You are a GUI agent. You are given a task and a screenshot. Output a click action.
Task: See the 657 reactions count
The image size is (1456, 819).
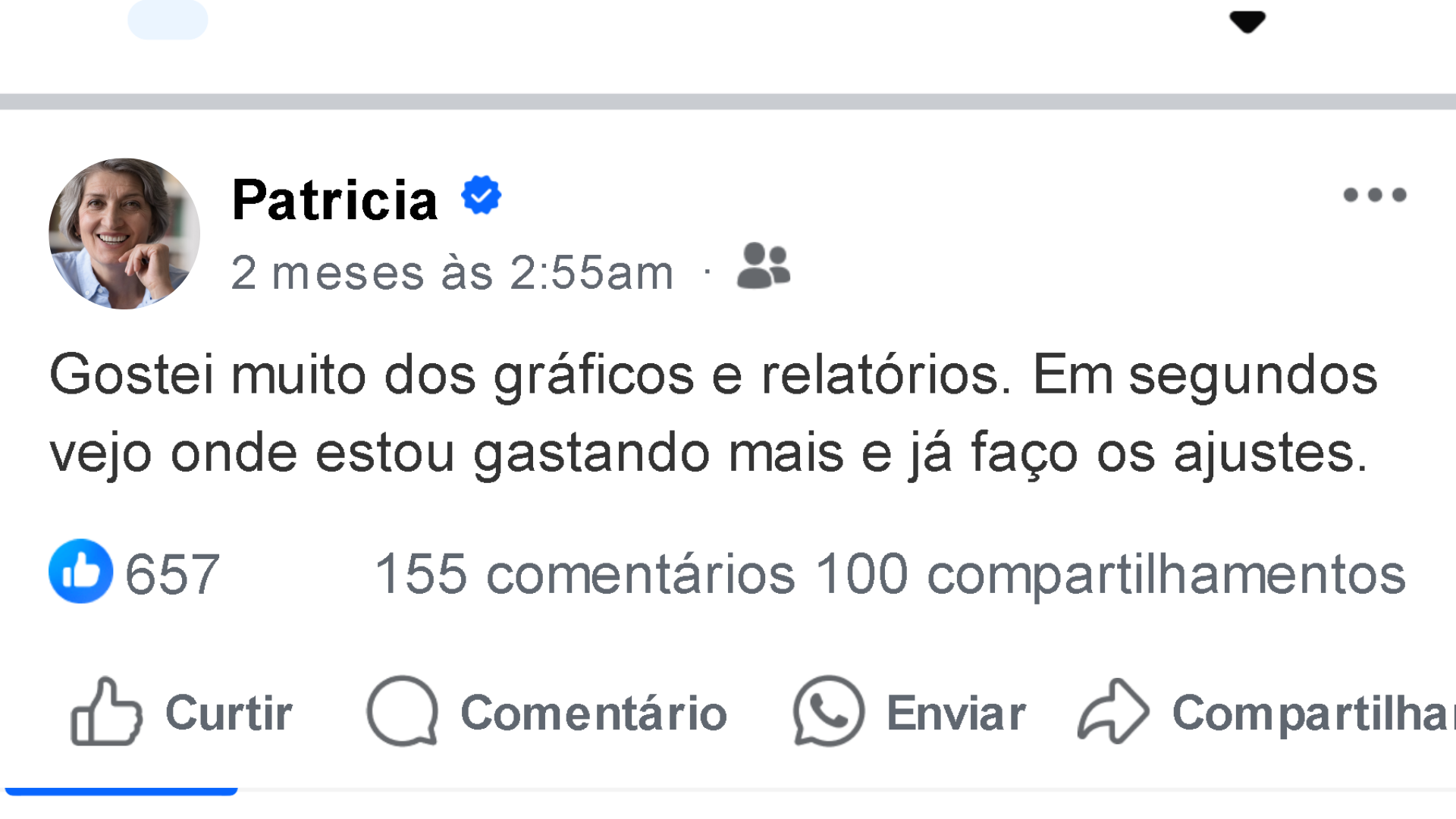click(172, 574)
